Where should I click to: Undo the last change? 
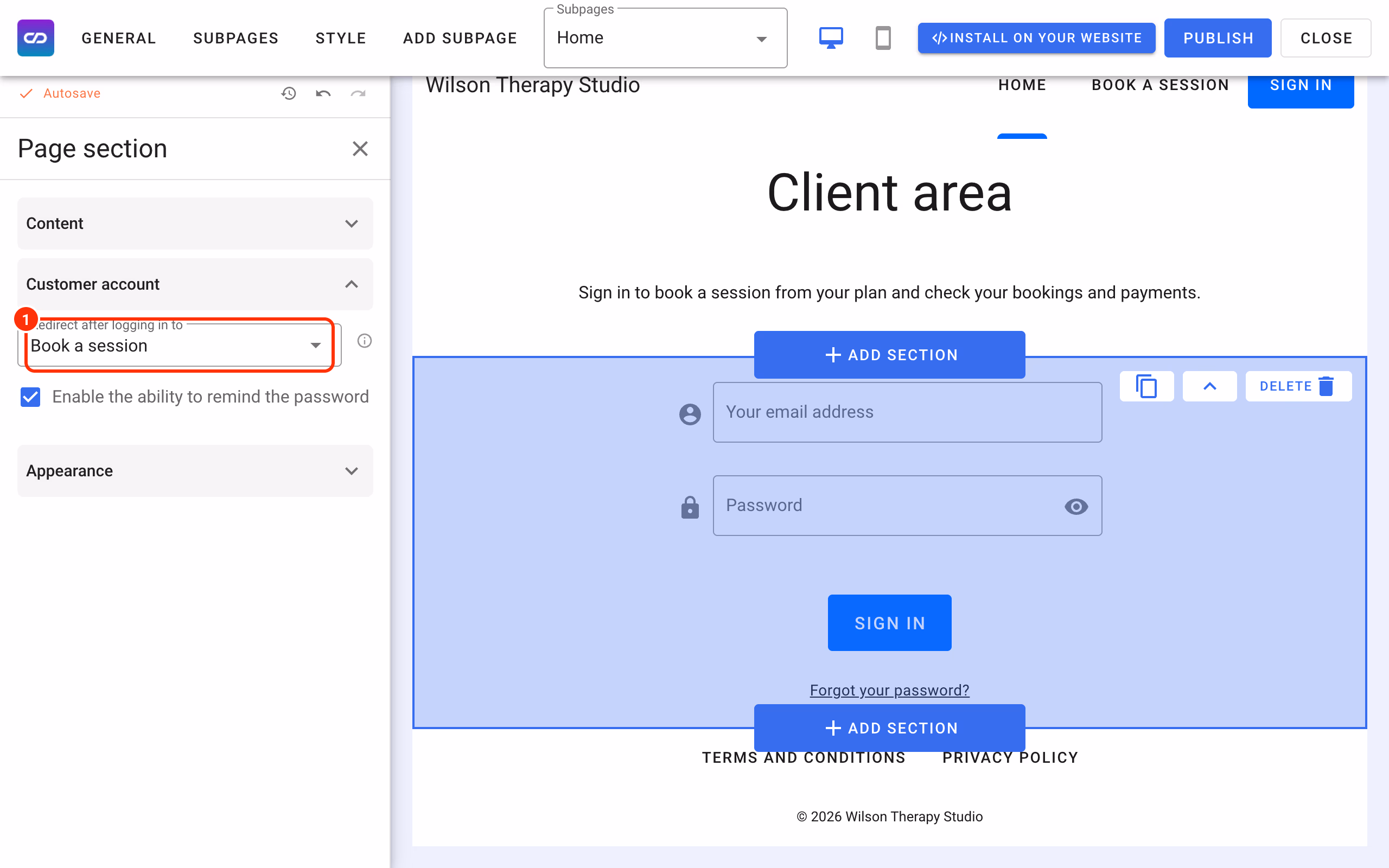click(x=323, y=93)
